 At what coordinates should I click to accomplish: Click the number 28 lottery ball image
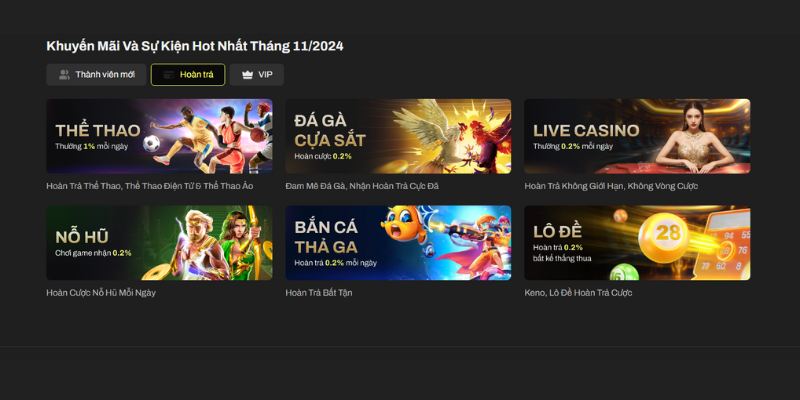click(663, 237)
